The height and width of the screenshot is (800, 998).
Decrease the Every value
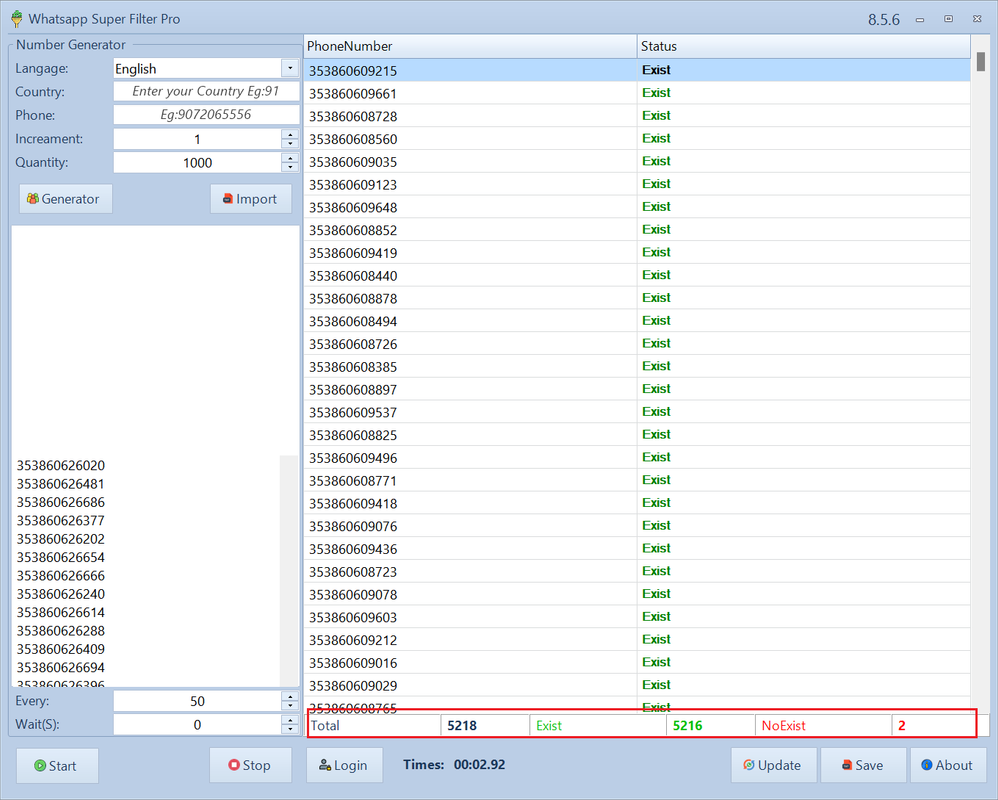[x=290, y=706]
